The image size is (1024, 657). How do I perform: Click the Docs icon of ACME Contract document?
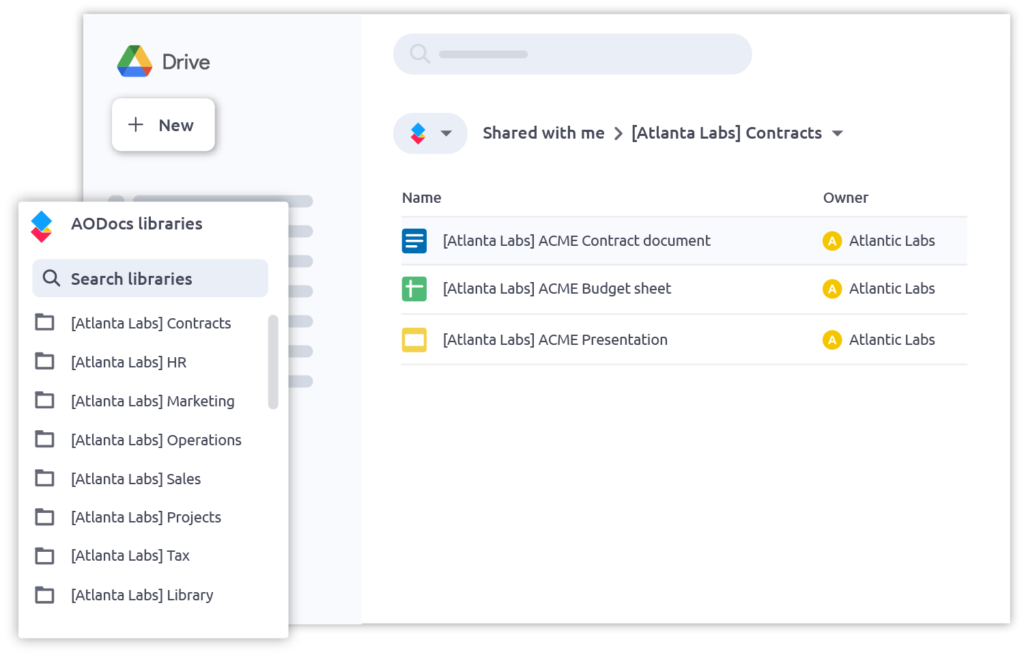(x=414, y=241)
